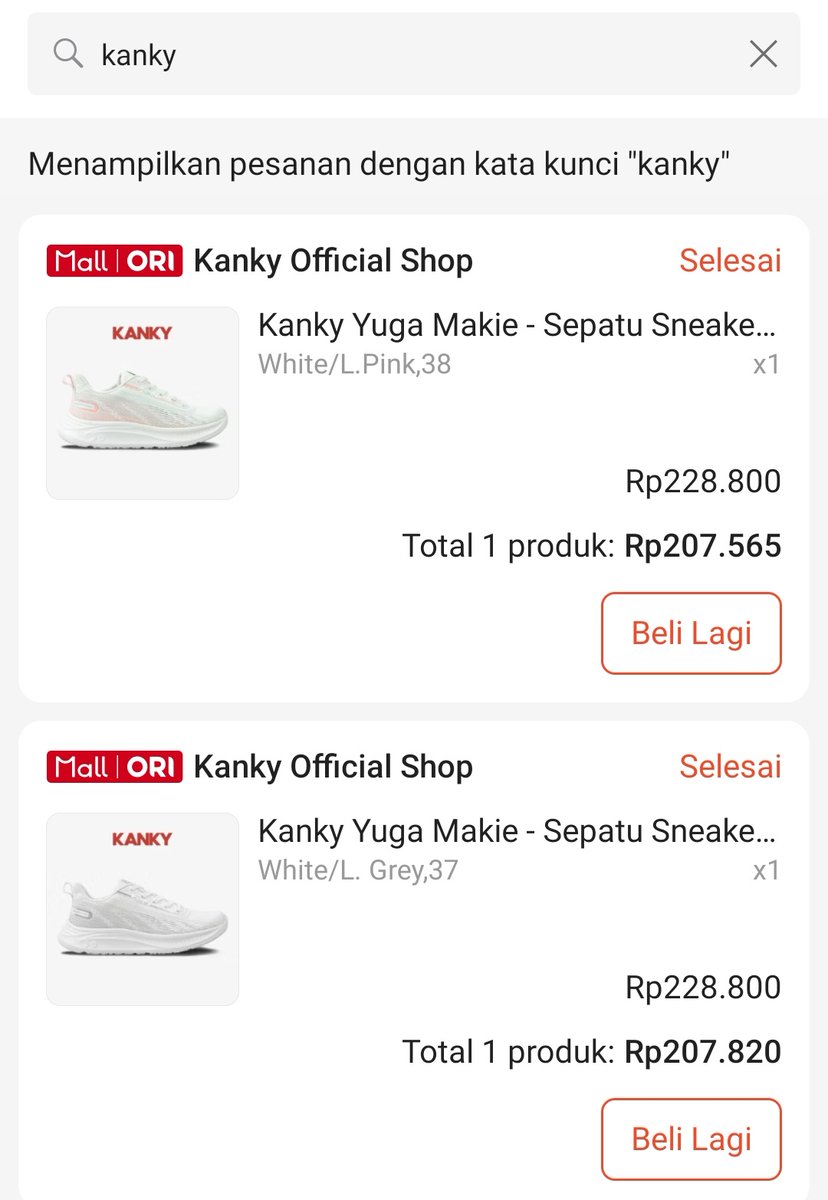Image resolution: width=828 pixels, height=1200 pixels.
Task: Tap Mall ORI badge on second order
Action: click(x=114, y=768)
